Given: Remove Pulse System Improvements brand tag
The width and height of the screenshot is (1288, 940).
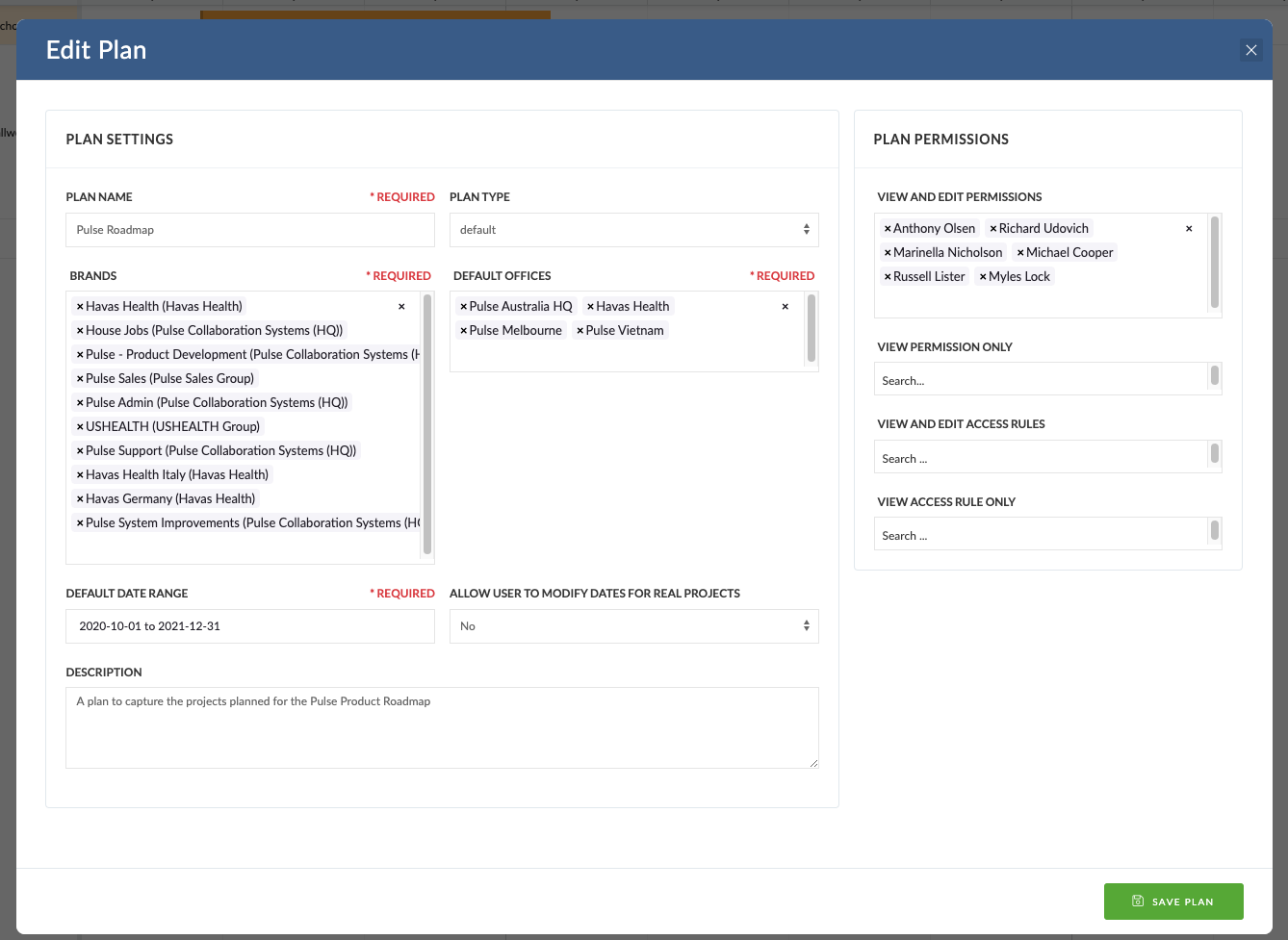Looking at the screenshot, I should coord(80,523).
